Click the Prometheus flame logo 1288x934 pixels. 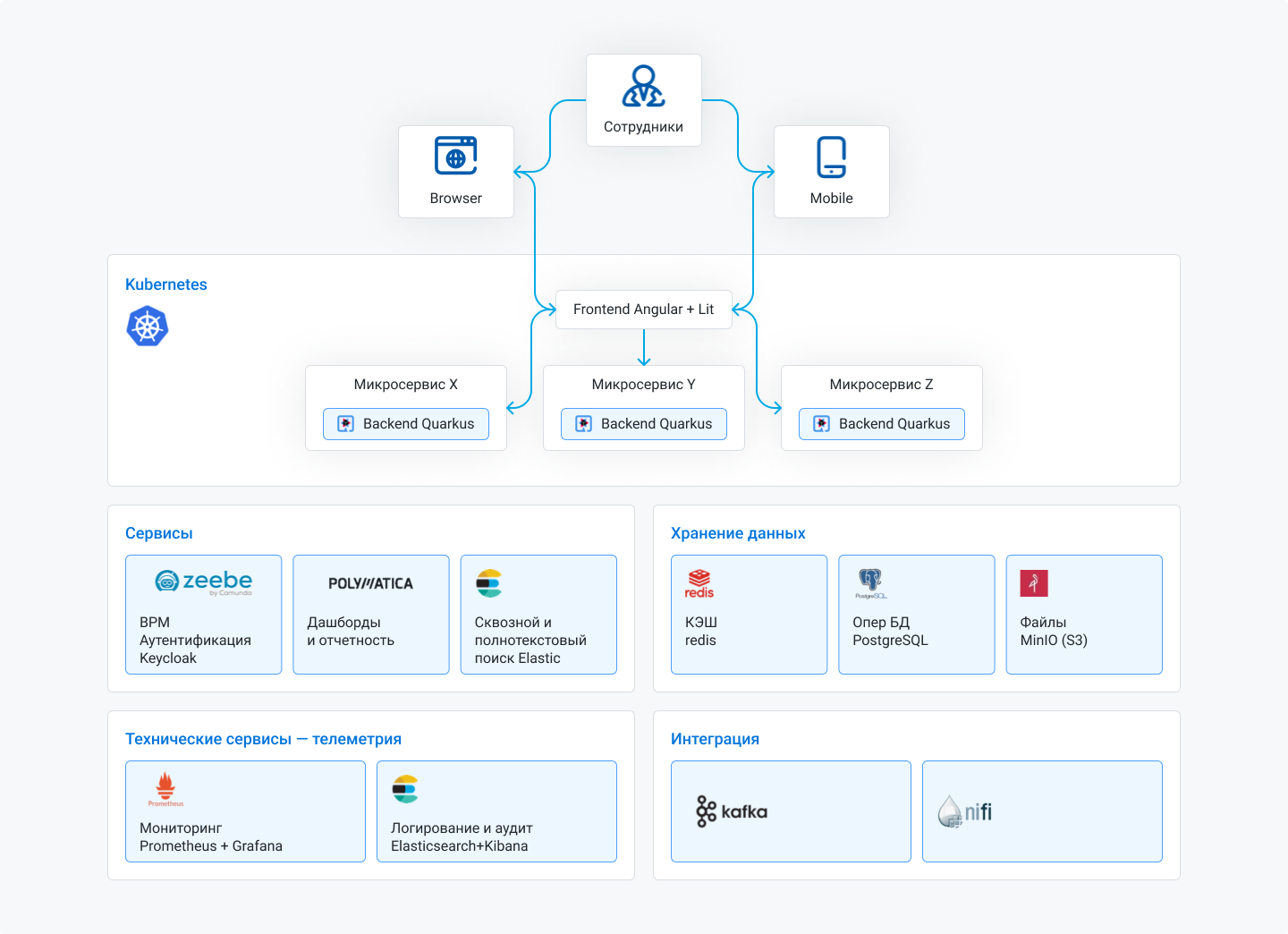coord(165,789)
